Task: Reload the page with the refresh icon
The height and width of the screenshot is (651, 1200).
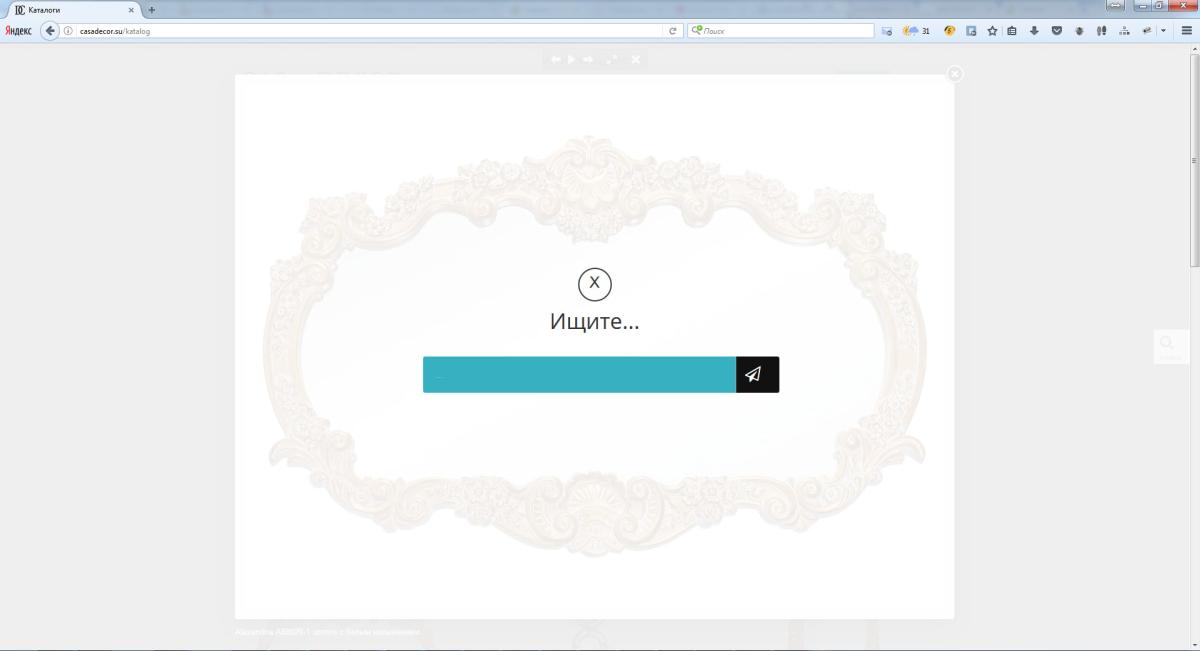Action: pos(673,31)
